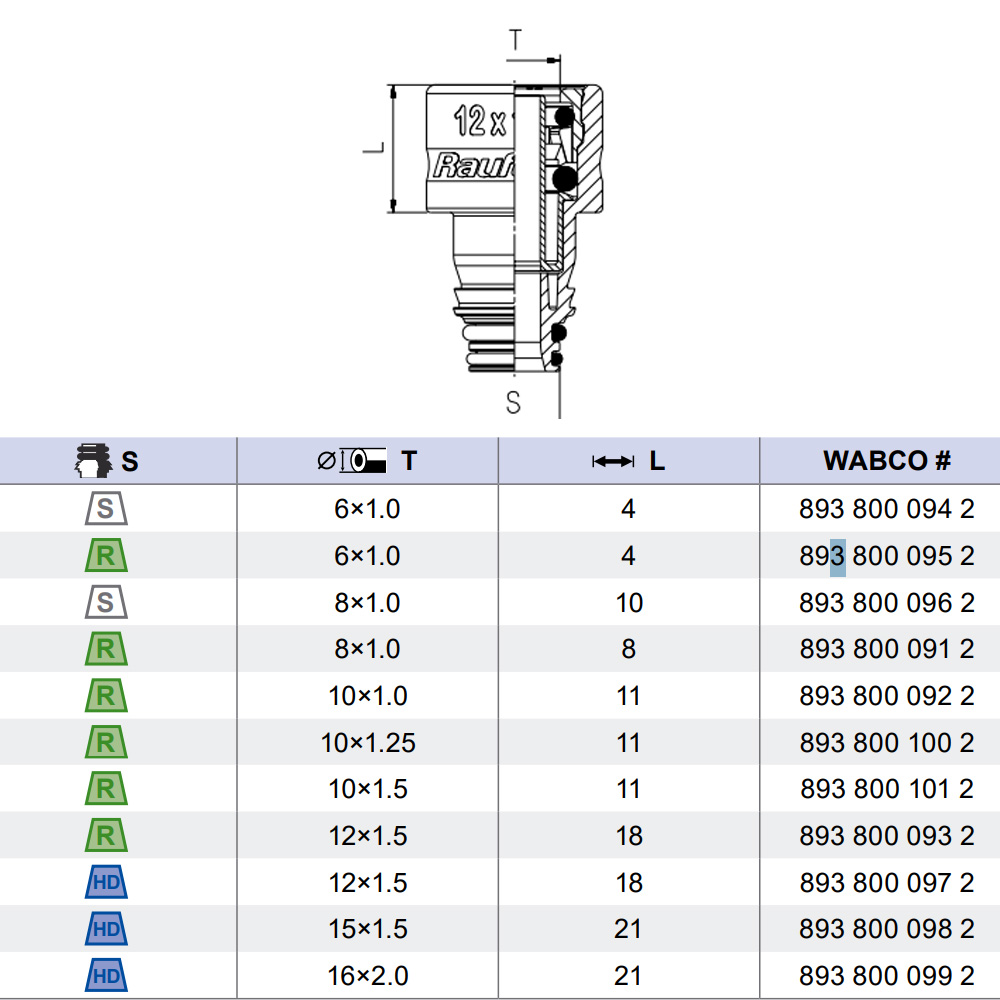Click the green R badge in the 10×1.25 row
Viewport: 1000px width, 1000px height.
tap(106, 743)
